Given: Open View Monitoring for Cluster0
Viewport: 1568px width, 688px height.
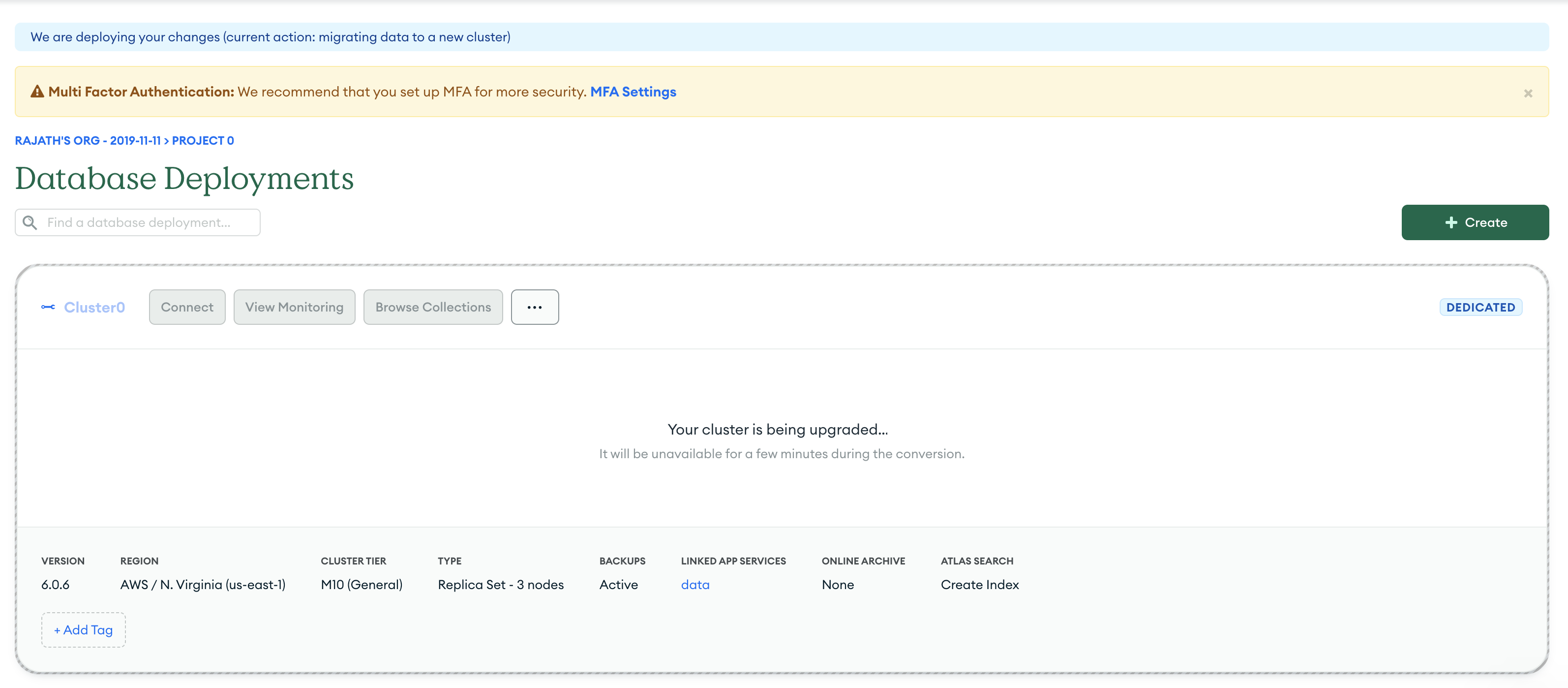Looking at the screenshot, I should (294, 307).
